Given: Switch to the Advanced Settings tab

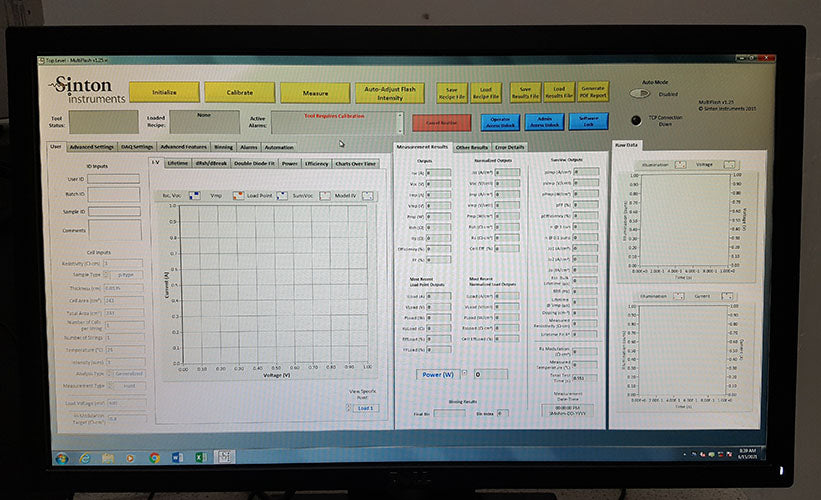Looking at the screenshot, I should [x=92, y=147].
